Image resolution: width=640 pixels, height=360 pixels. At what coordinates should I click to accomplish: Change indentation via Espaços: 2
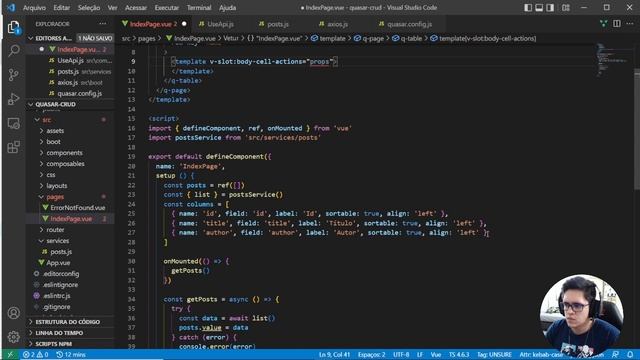pos(371,355)
